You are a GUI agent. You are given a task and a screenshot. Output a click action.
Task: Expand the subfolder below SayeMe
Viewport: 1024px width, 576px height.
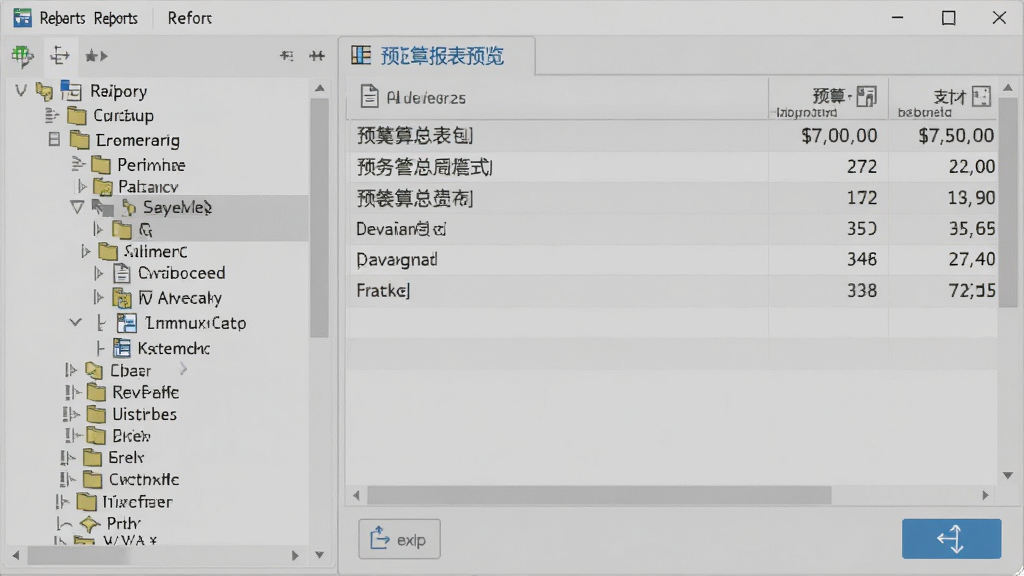pyautogui.click(x=98, y=229)
